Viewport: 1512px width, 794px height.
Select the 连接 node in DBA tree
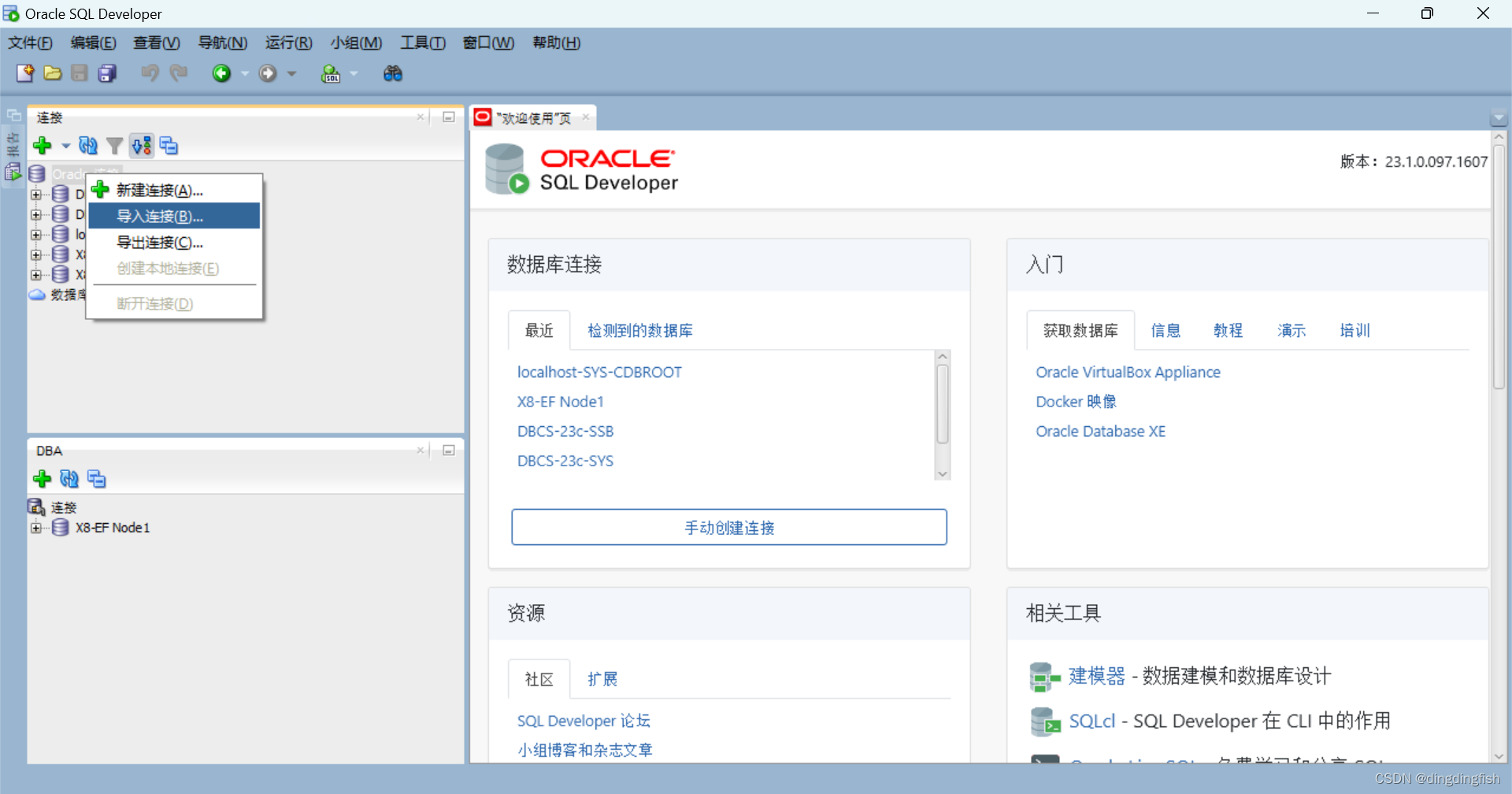(x=64, y=507)
